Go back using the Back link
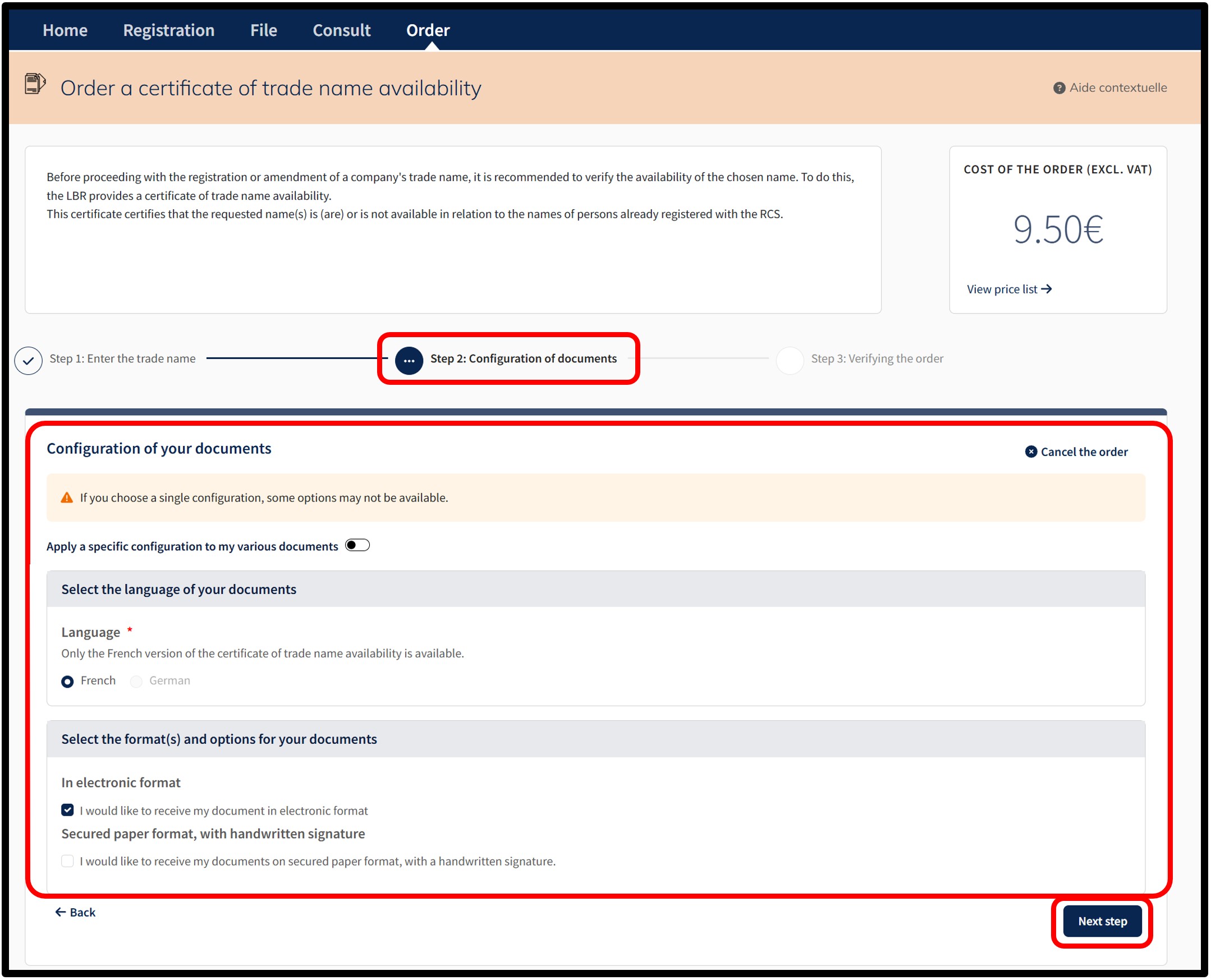 tap(75, 912)
